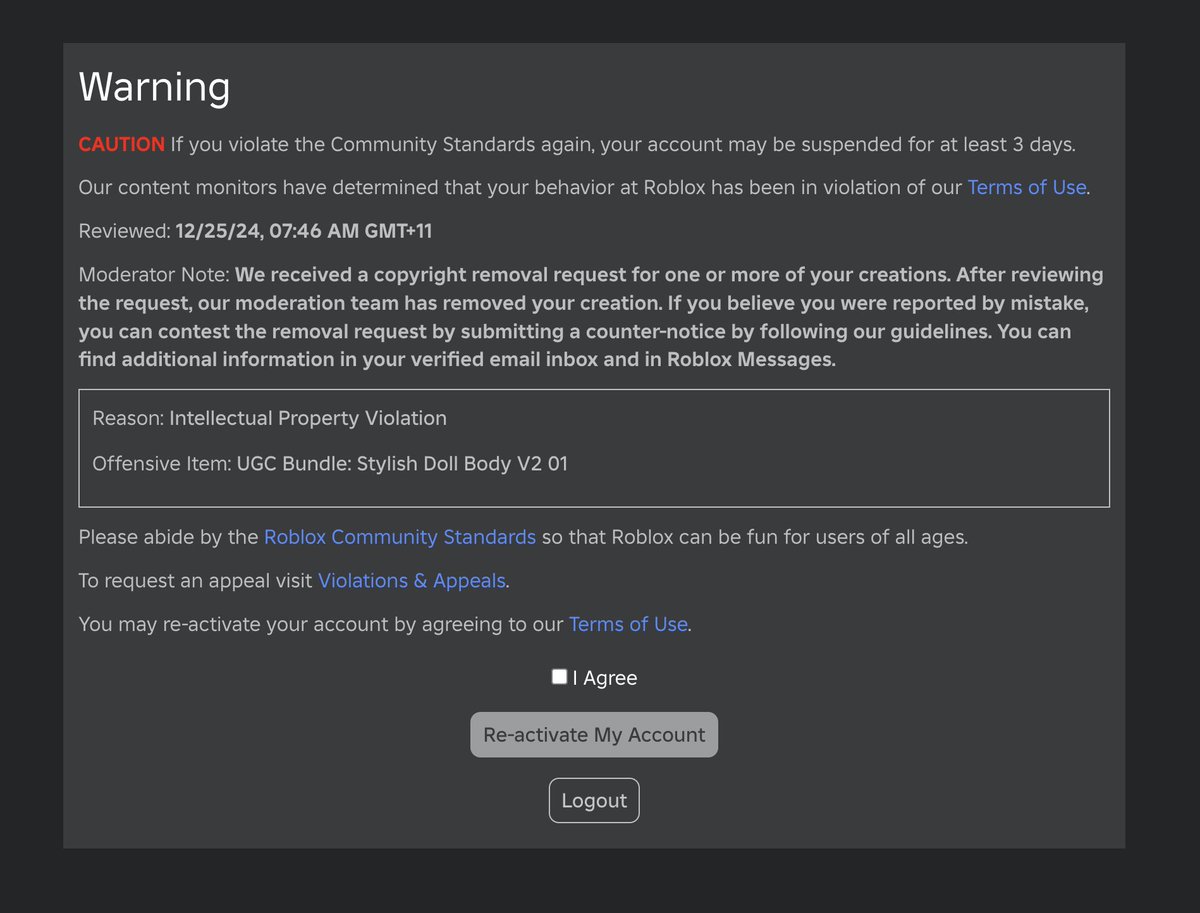Open the Roblox Community Standards link

tap(400, 537)
